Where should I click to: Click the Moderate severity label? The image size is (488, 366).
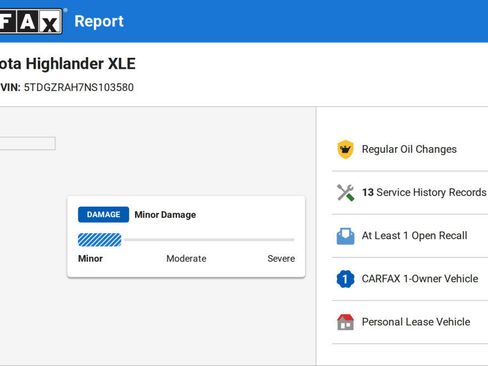(x=186, y=259)
